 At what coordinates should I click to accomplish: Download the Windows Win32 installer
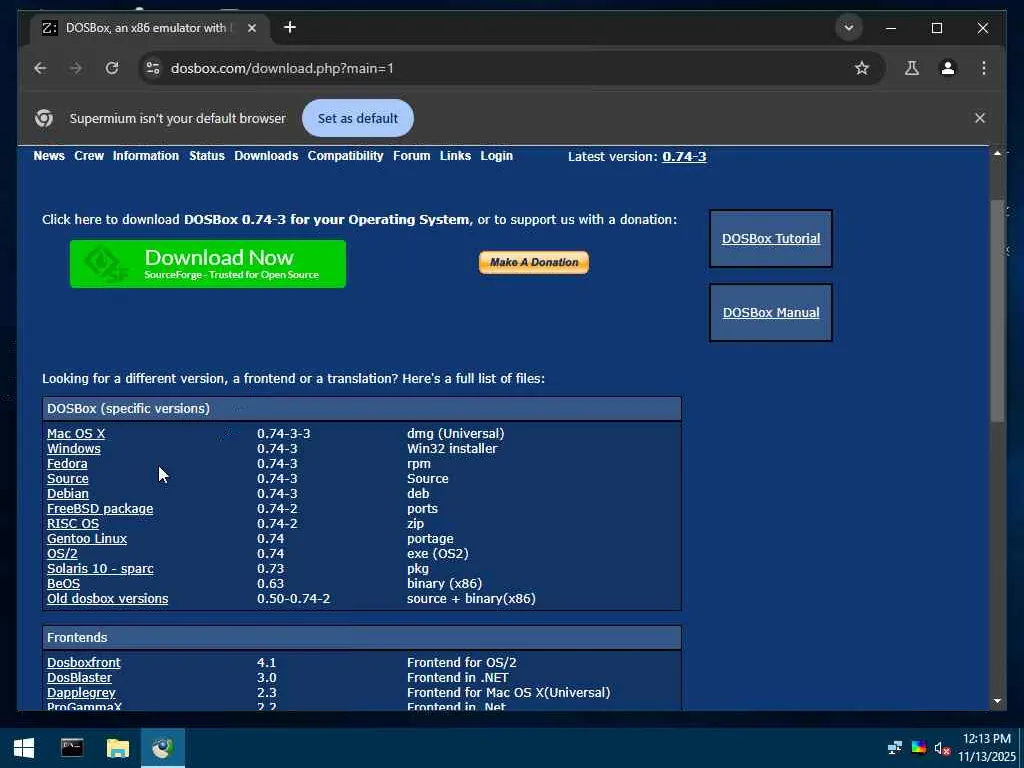pyautogui.click(x=74, y=449)
